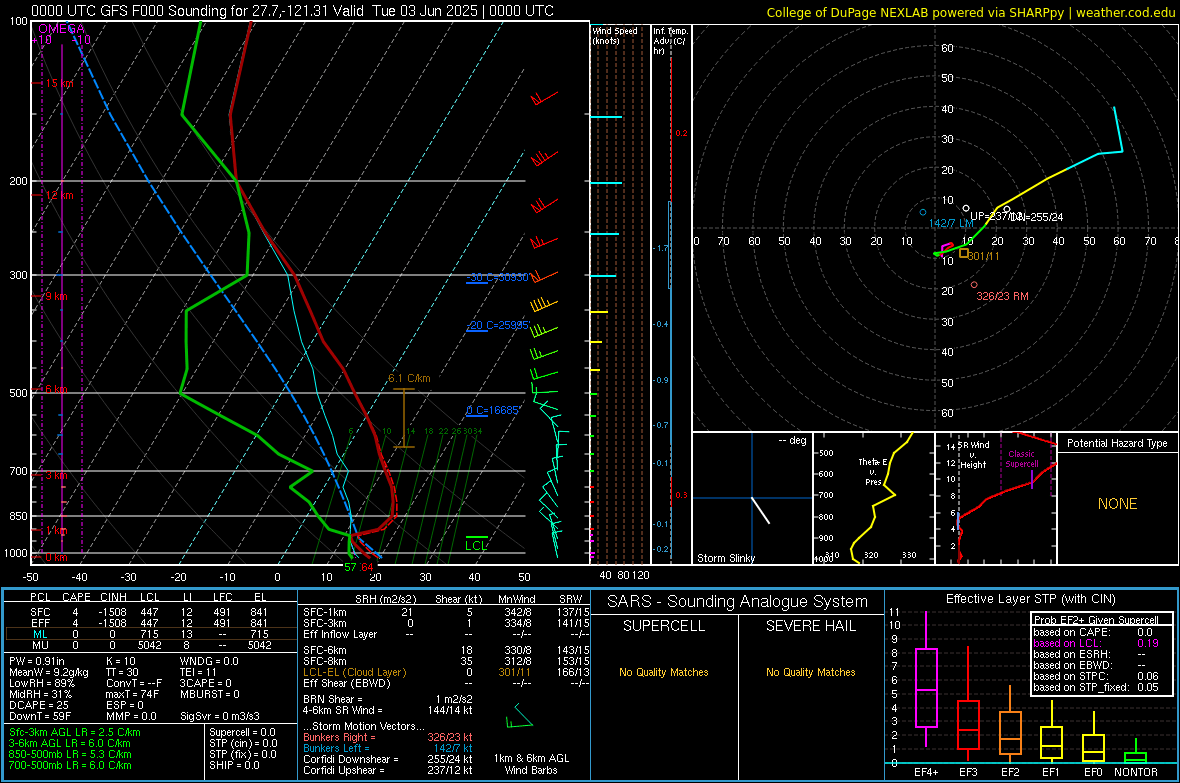Click the magenta based on LCL: 0.19 line
This screenshot has width=1180, height=783.
tap(1096, 644)
